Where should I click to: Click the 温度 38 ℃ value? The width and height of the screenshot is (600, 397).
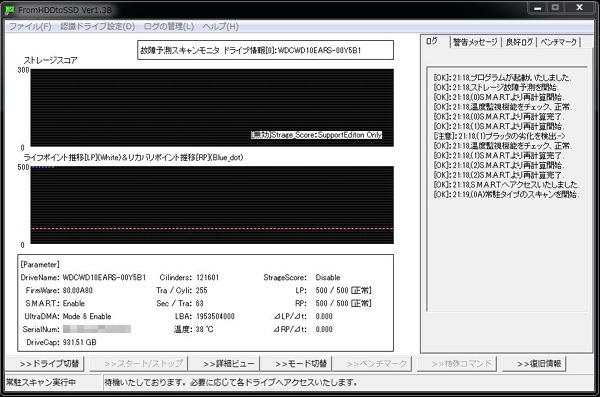pos(204,329)
